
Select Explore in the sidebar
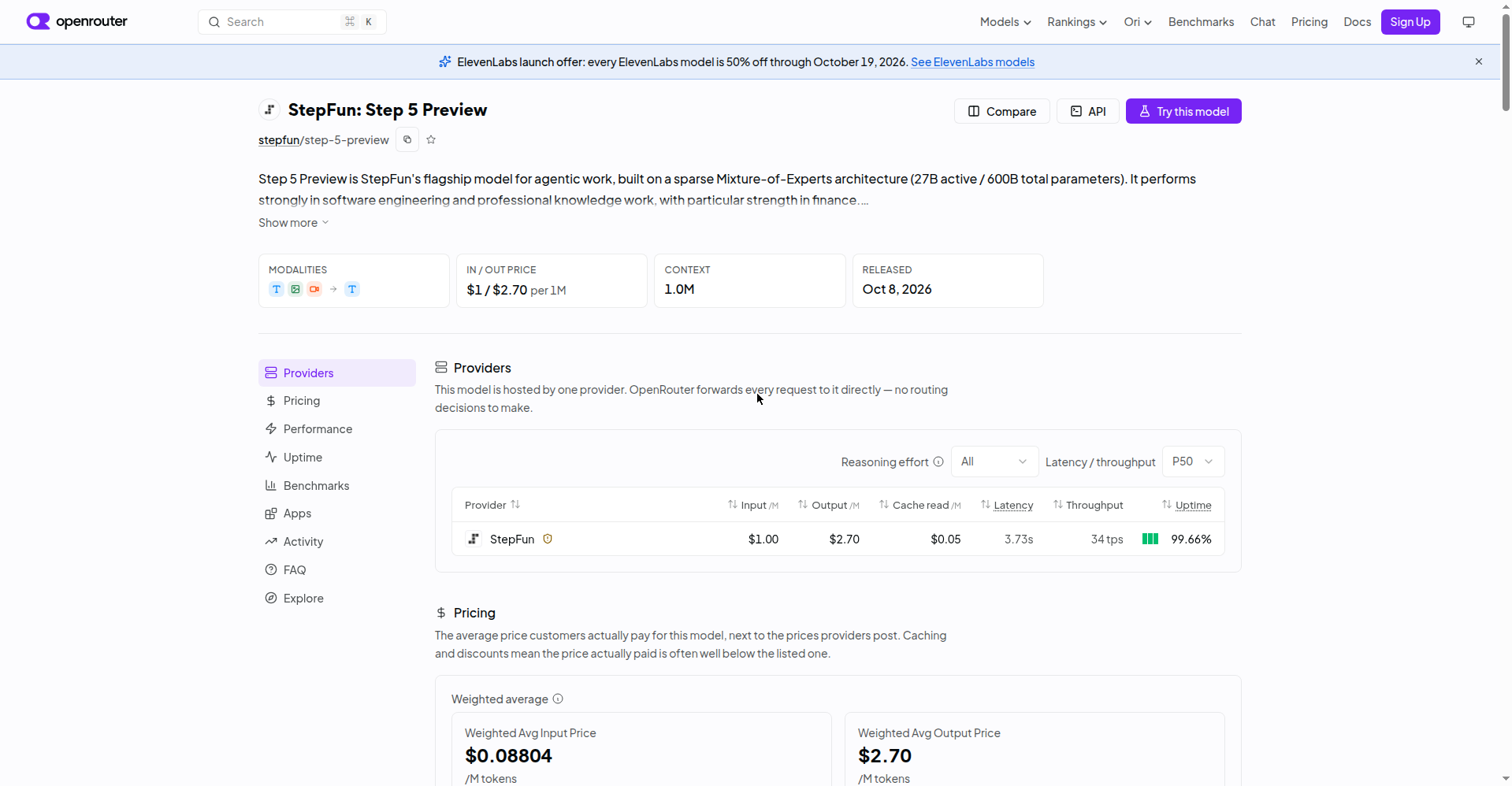(337, 599)
